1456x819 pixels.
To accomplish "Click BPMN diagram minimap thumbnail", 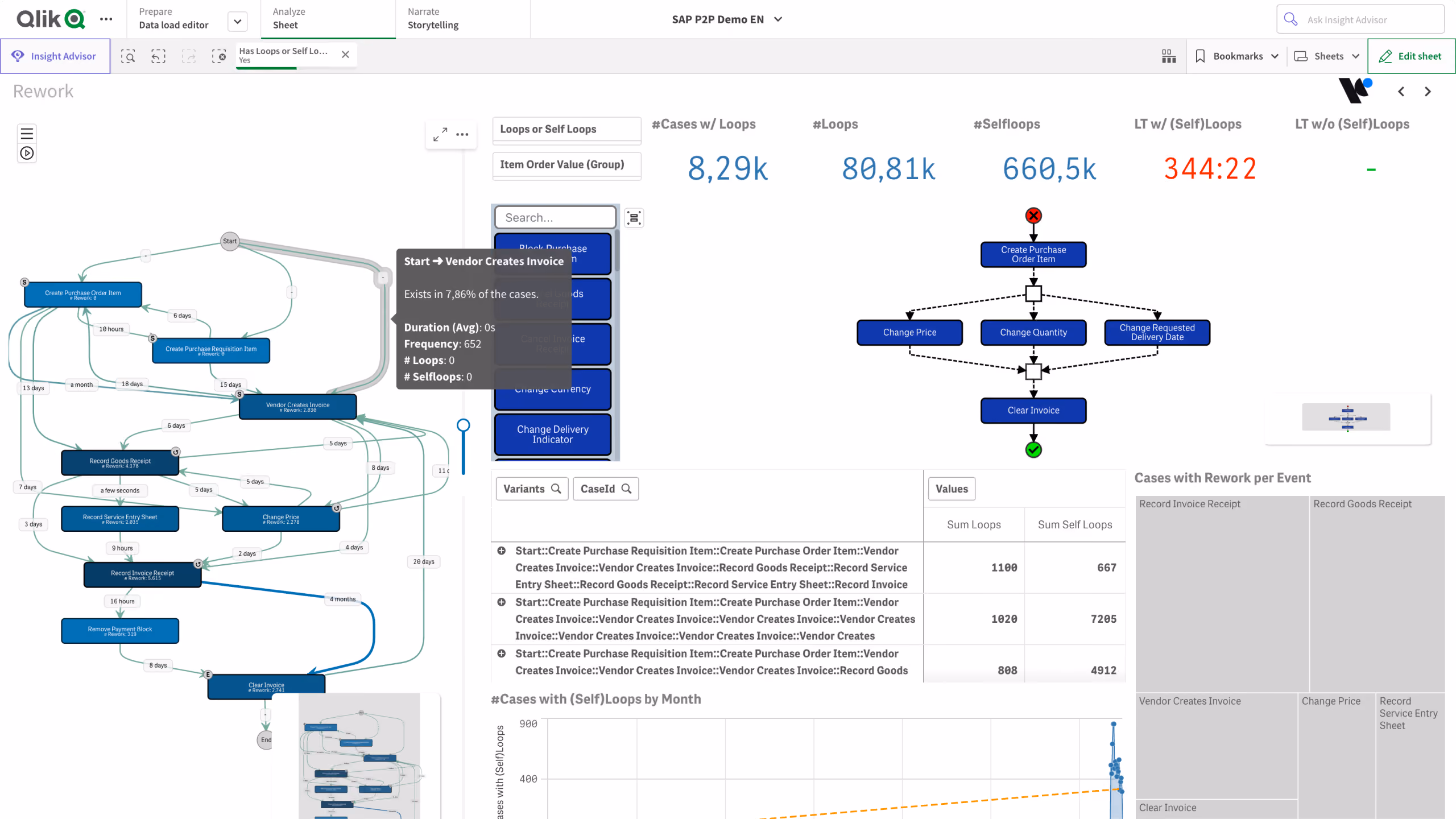I will click(1347, 418).
